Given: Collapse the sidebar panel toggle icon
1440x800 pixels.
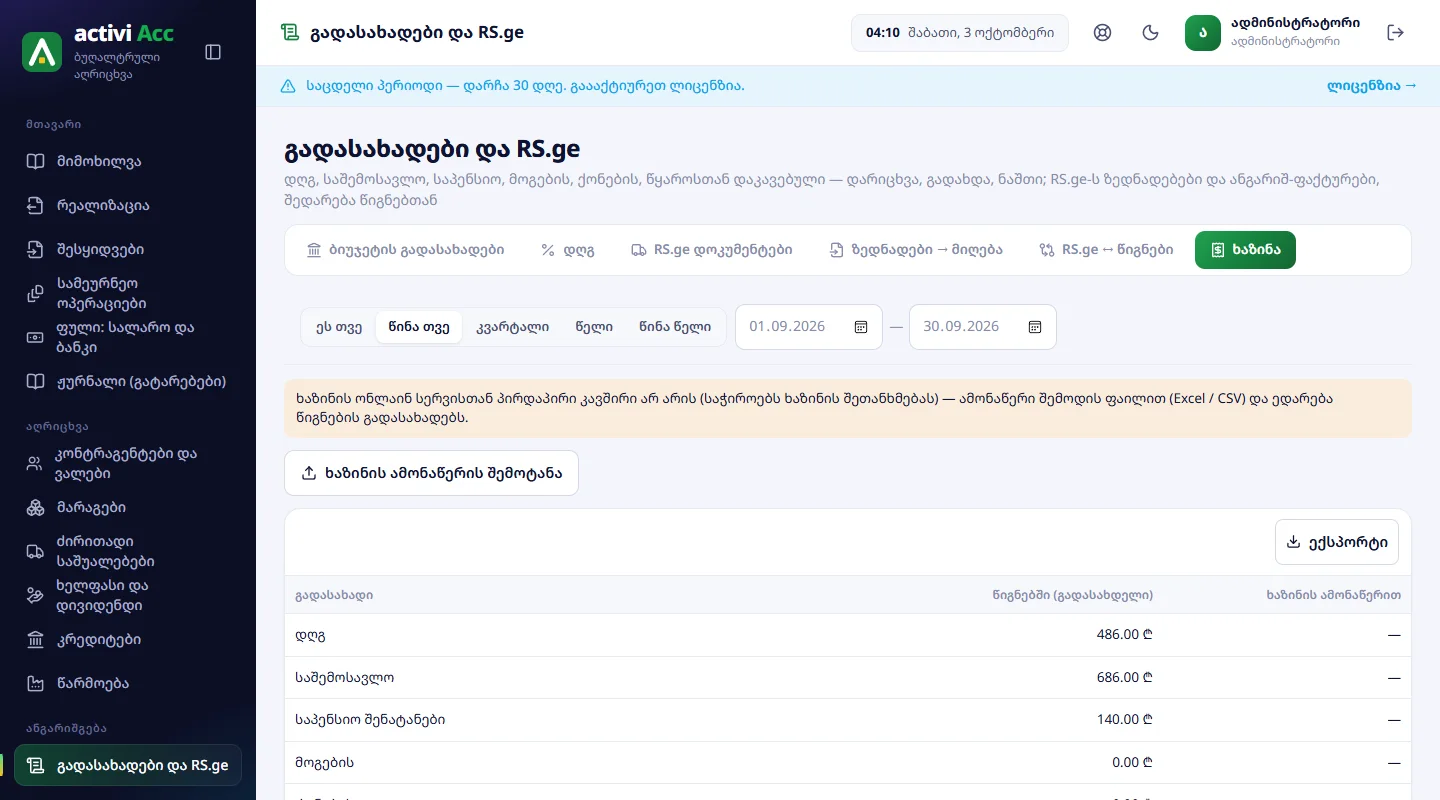Looking at the screenshot, I should [x=213, y=52].
